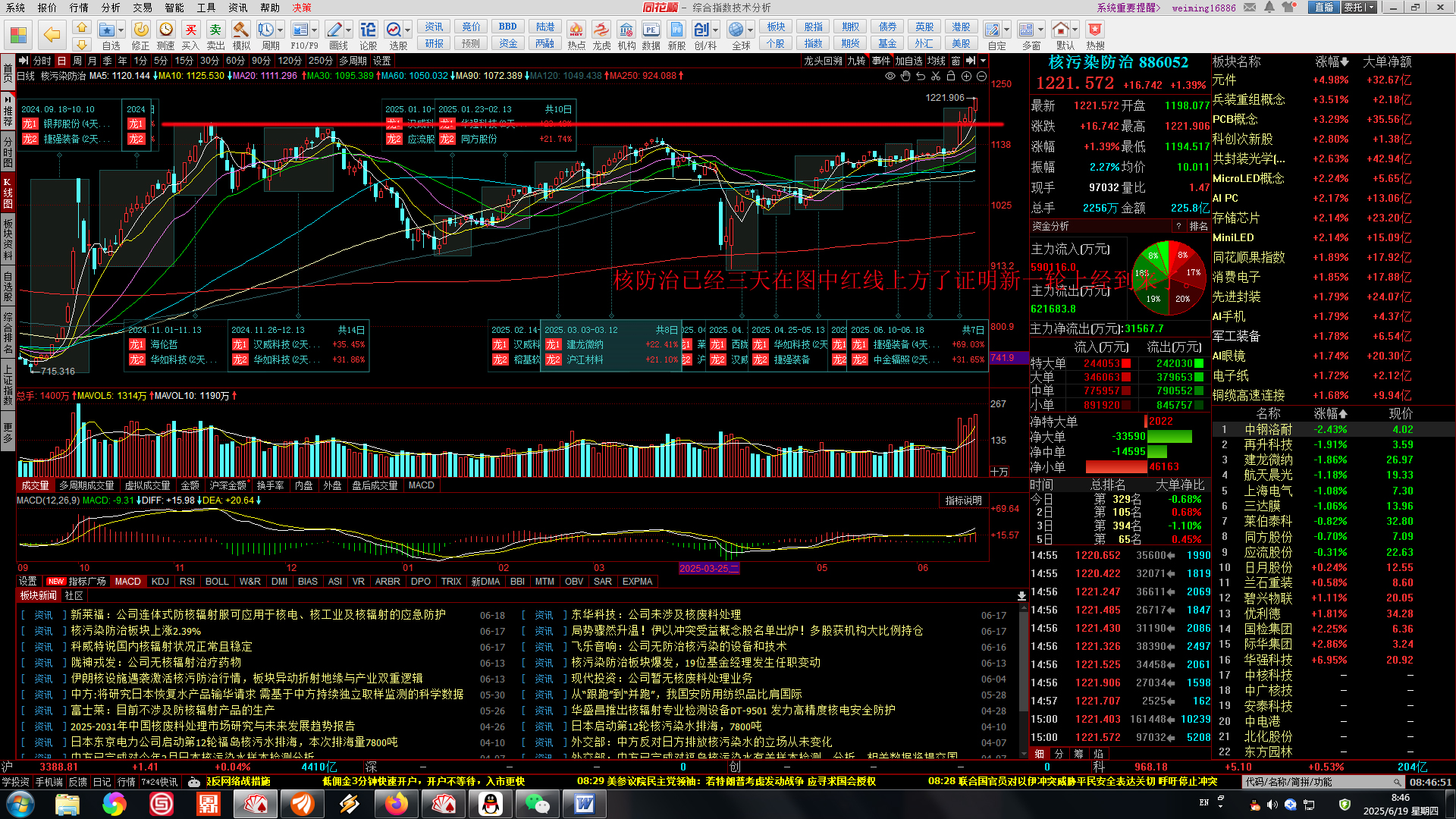Click the yellow back arrow icon
Image resolution: width=1456 pixels, height=819 pixels.
pos(52,35)
